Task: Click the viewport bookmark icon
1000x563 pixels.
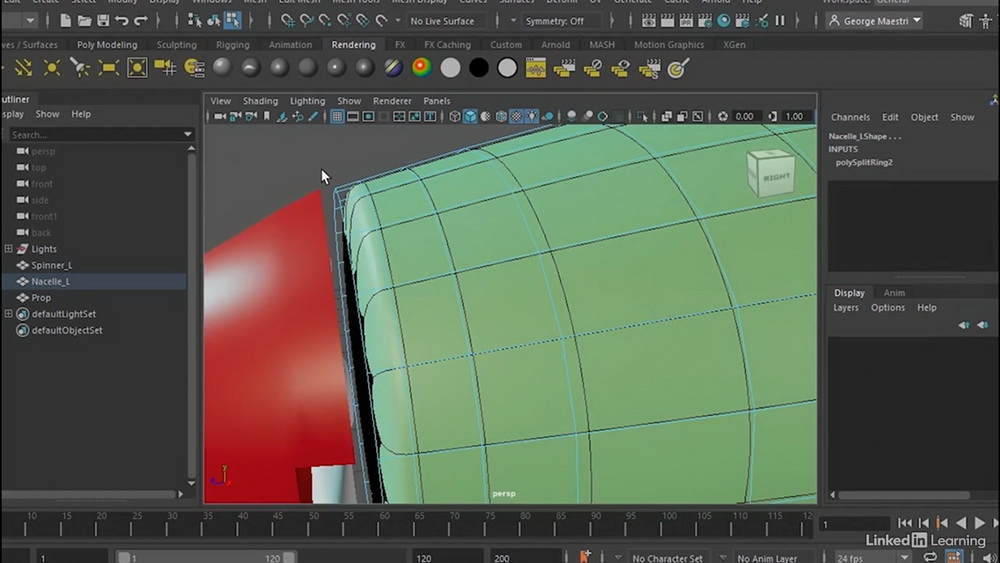Action: tap(267, 116)
